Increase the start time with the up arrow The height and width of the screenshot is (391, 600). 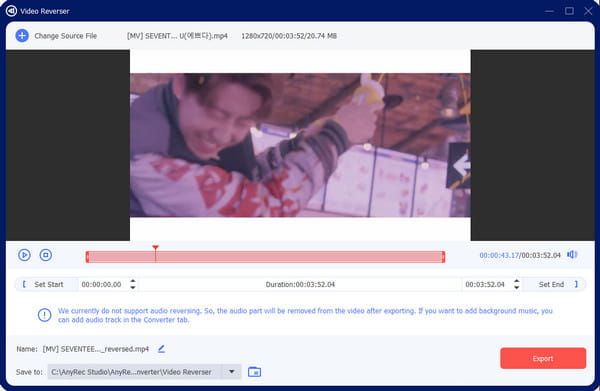pos(133,281)
